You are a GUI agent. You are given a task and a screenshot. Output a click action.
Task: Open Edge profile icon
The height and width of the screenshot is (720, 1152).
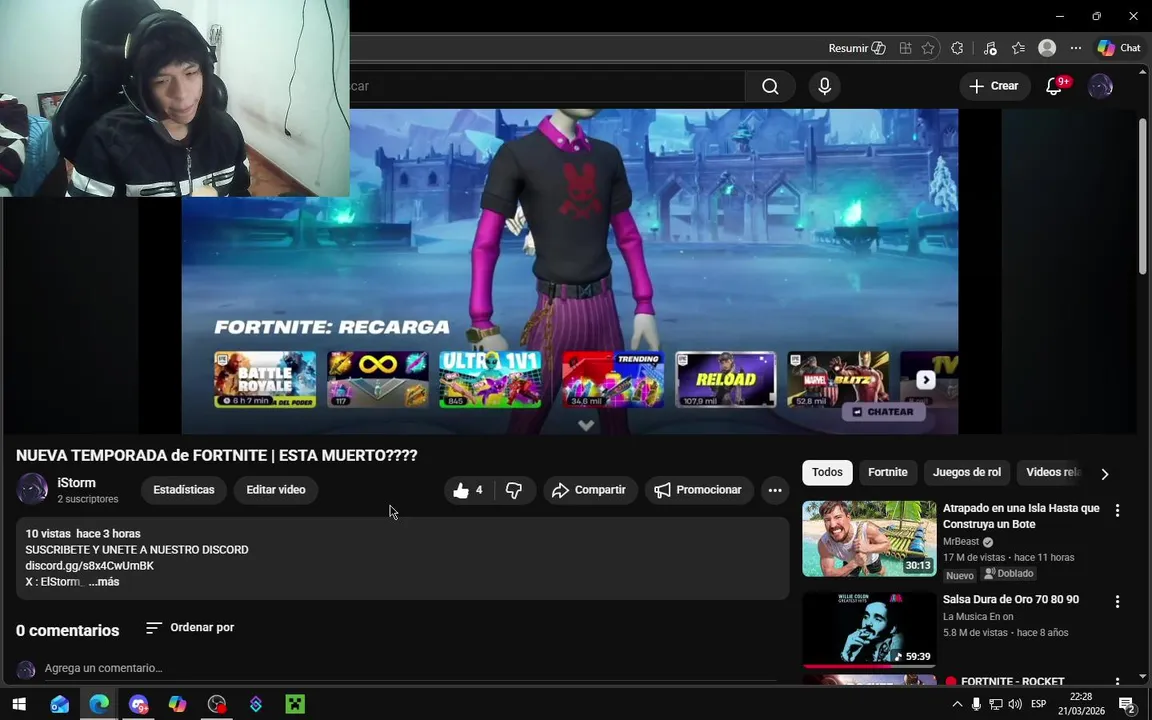pos(1047,48)
